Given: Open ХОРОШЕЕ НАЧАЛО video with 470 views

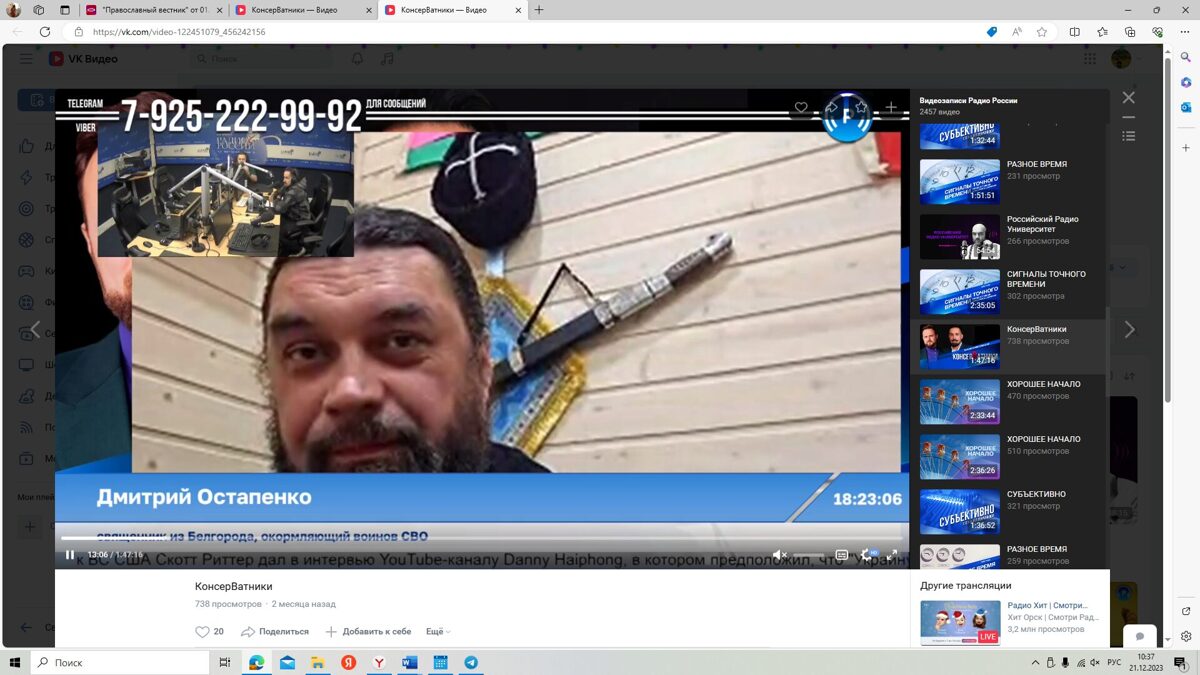Looking at the screenshot, I should (1010, 401).
